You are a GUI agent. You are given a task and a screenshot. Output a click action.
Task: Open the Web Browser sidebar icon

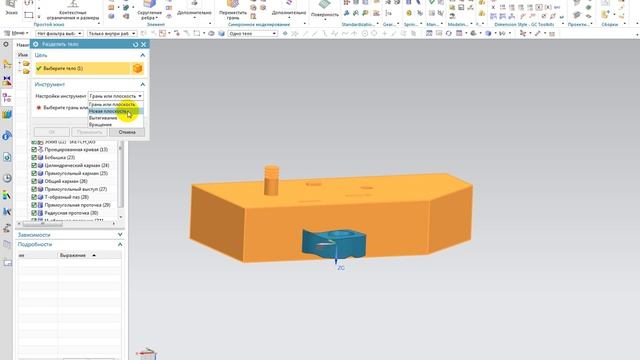click(7, 158)
